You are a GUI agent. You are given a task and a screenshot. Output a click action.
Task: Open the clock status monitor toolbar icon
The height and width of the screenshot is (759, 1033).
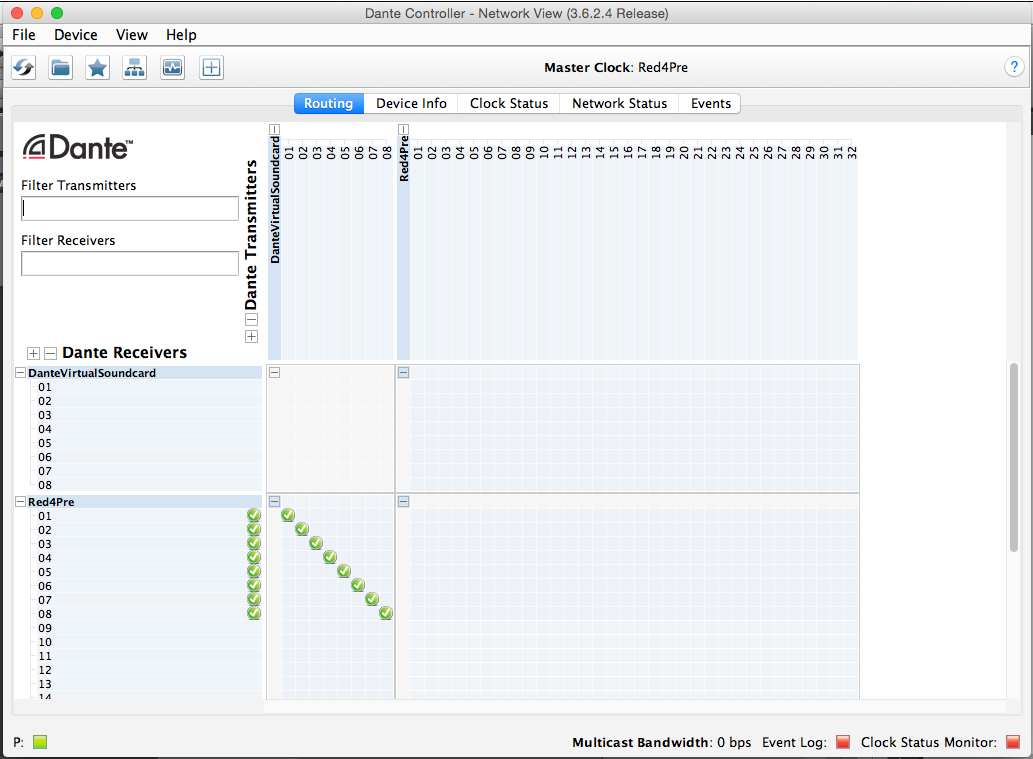tap(173, 67)
